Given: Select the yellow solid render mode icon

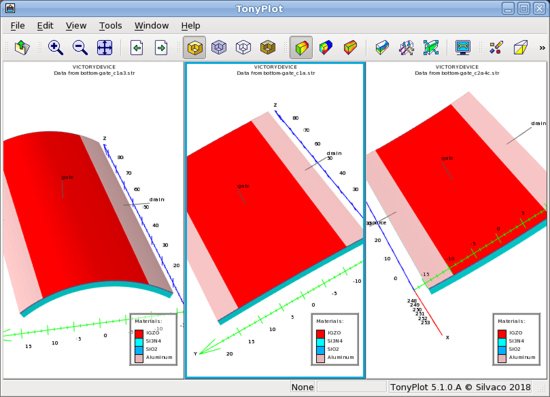Looking at the screenshot, I should point(194,47).
